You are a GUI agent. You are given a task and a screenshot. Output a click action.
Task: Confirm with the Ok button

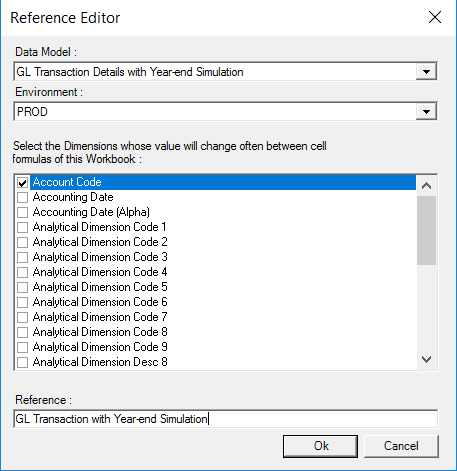pos(320,446)
